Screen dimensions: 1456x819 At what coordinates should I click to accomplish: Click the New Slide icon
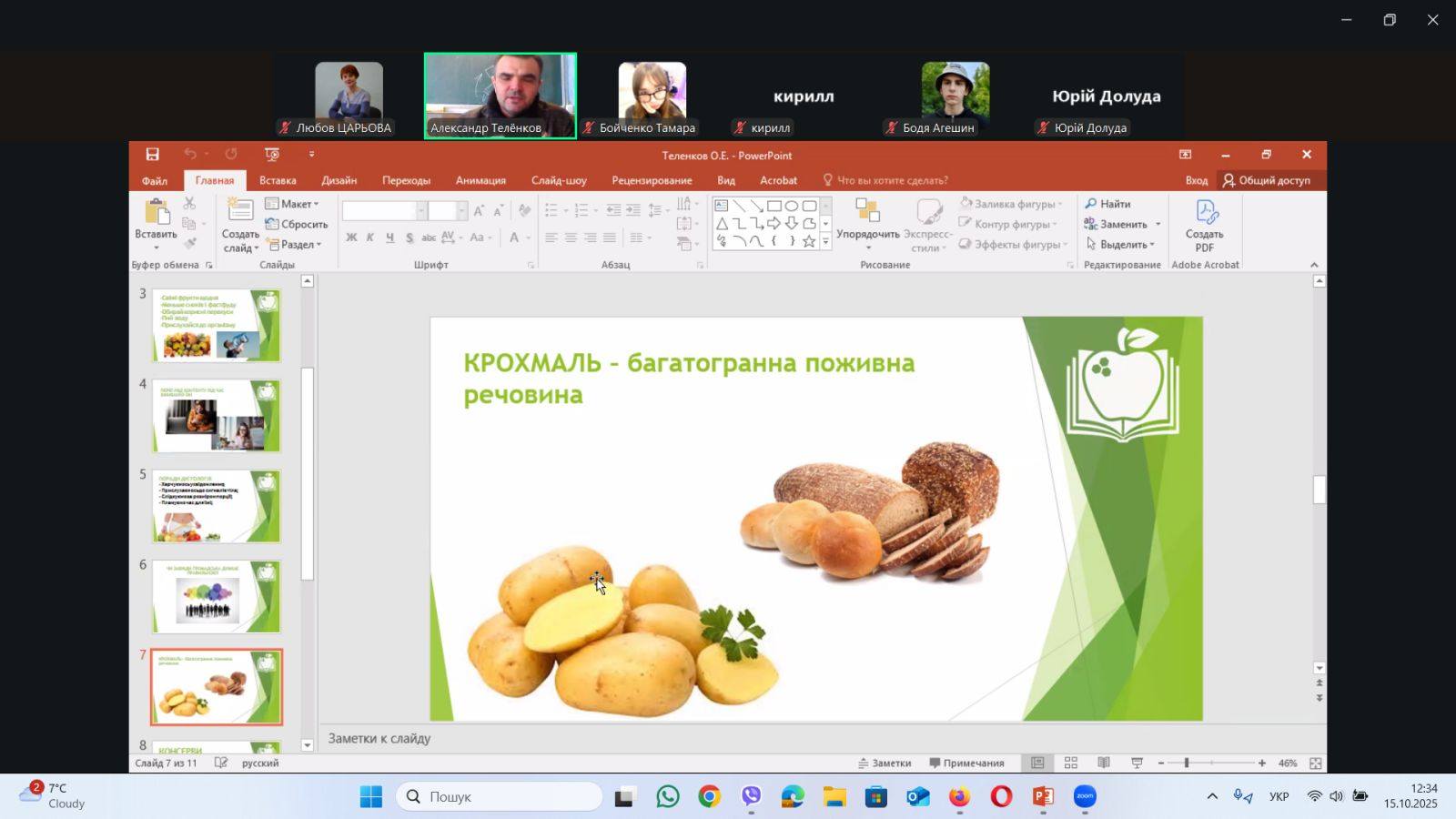pos(240,211)
